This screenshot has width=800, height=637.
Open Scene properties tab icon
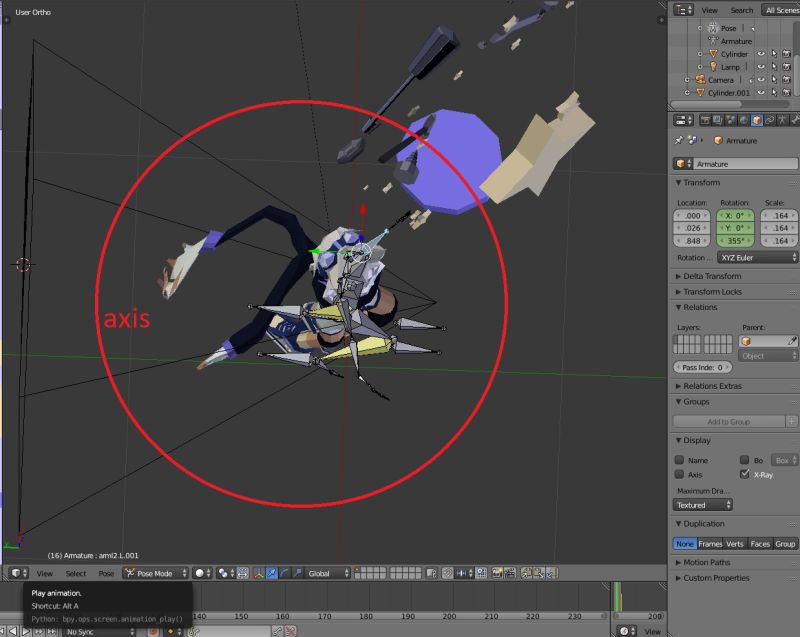(731, 120)
